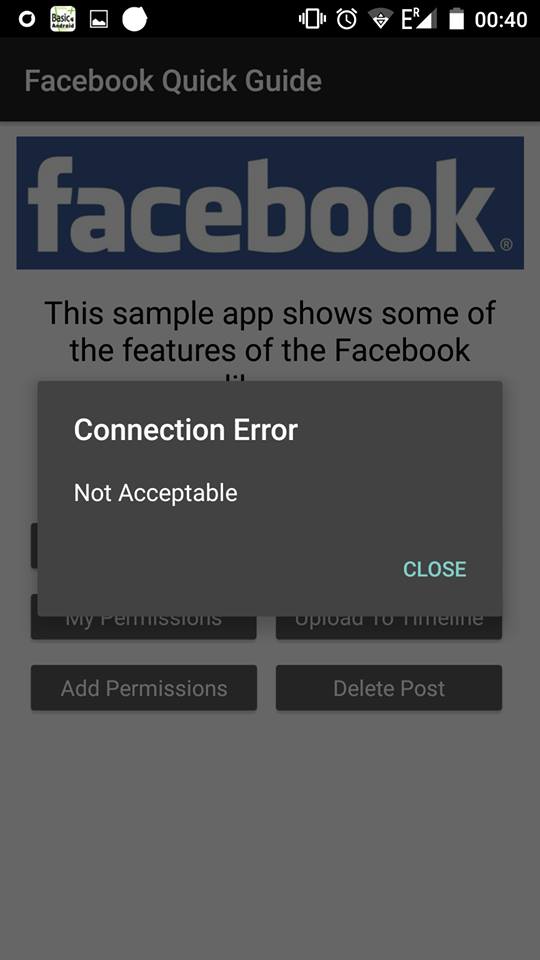Image resolution: width=540 pixels, height=960 pixels.
Task: Tap the Delete Post button
Action: point(389,688)
